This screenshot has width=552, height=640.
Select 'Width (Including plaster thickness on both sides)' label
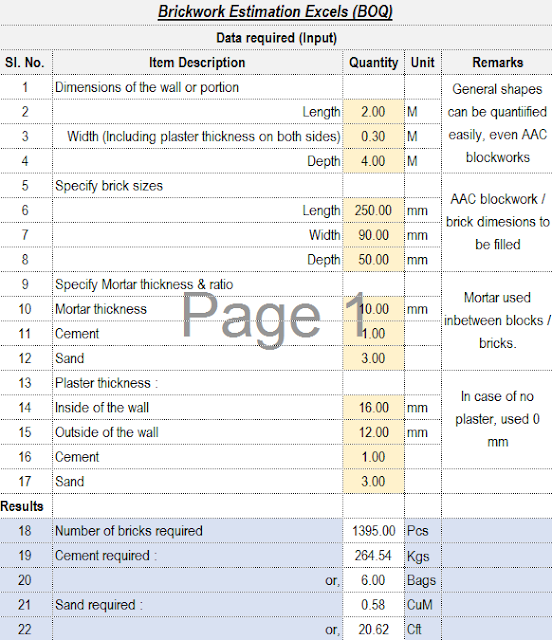pyautogui.click(x=204, y=136)
